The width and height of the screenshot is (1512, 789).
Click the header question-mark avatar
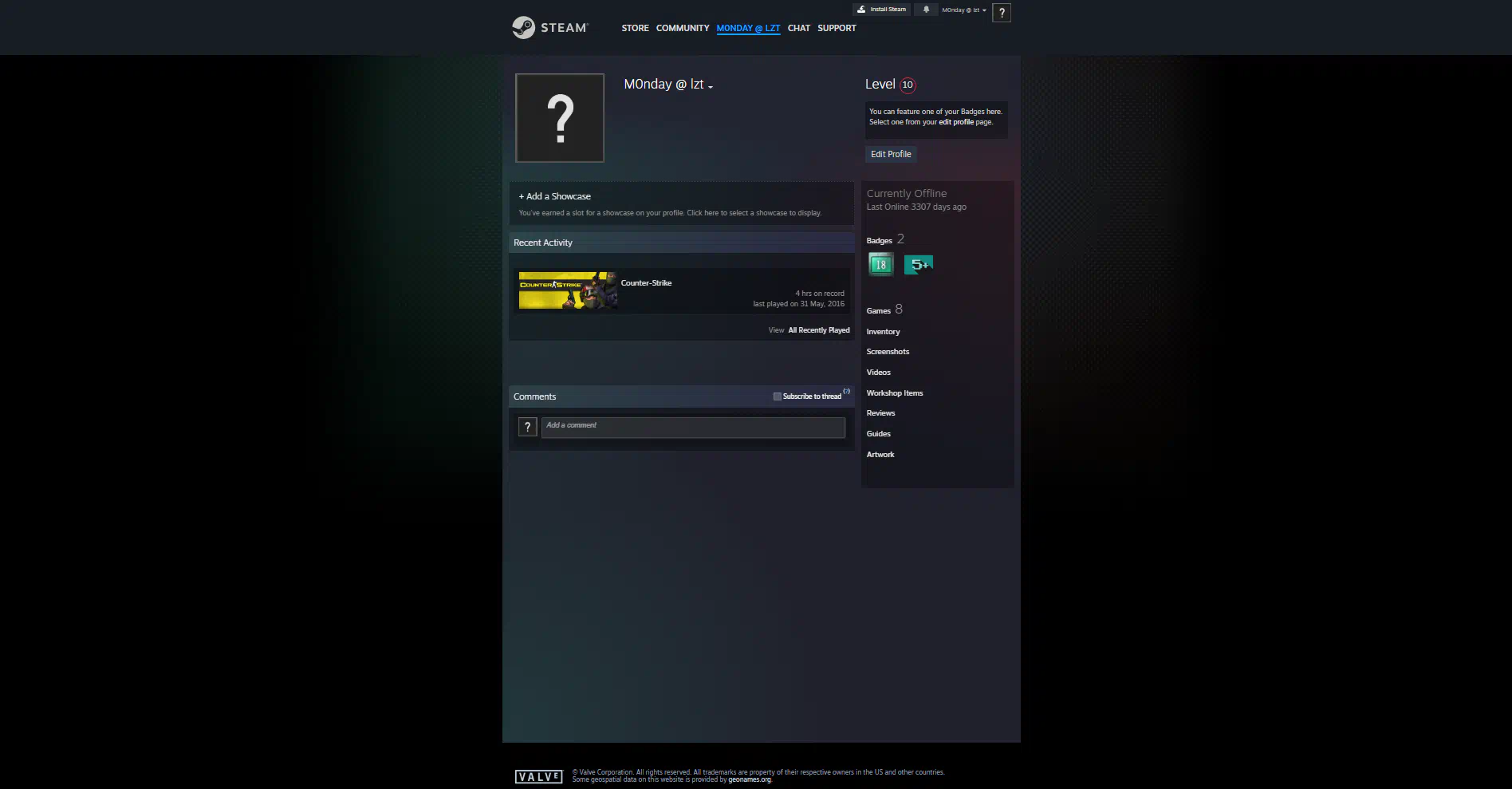[1002, 13]
